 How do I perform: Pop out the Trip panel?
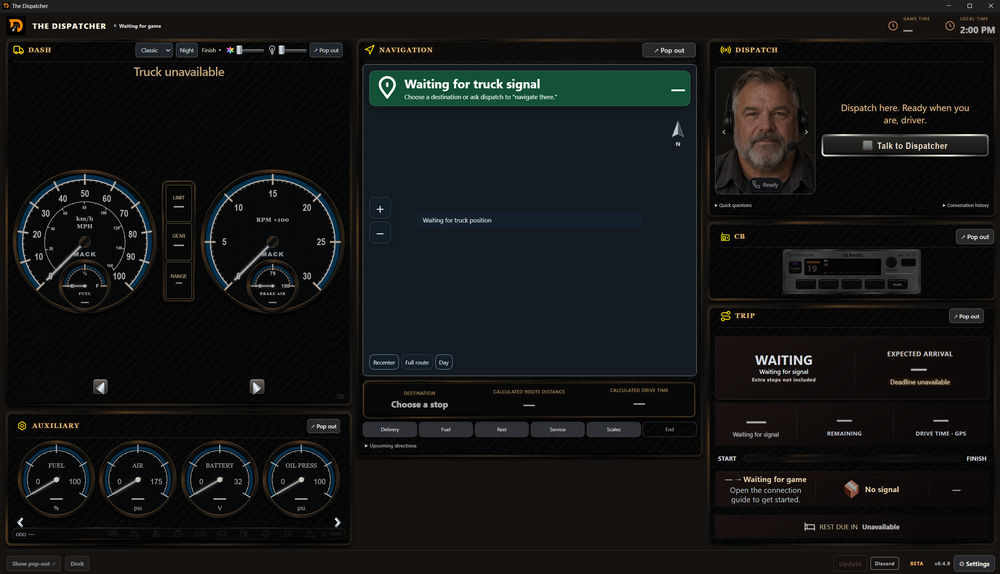point(966,316)
